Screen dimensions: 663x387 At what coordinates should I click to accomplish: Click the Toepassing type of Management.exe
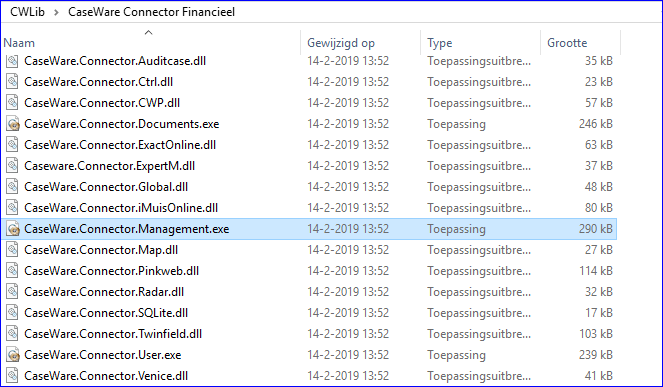(456, 229)
